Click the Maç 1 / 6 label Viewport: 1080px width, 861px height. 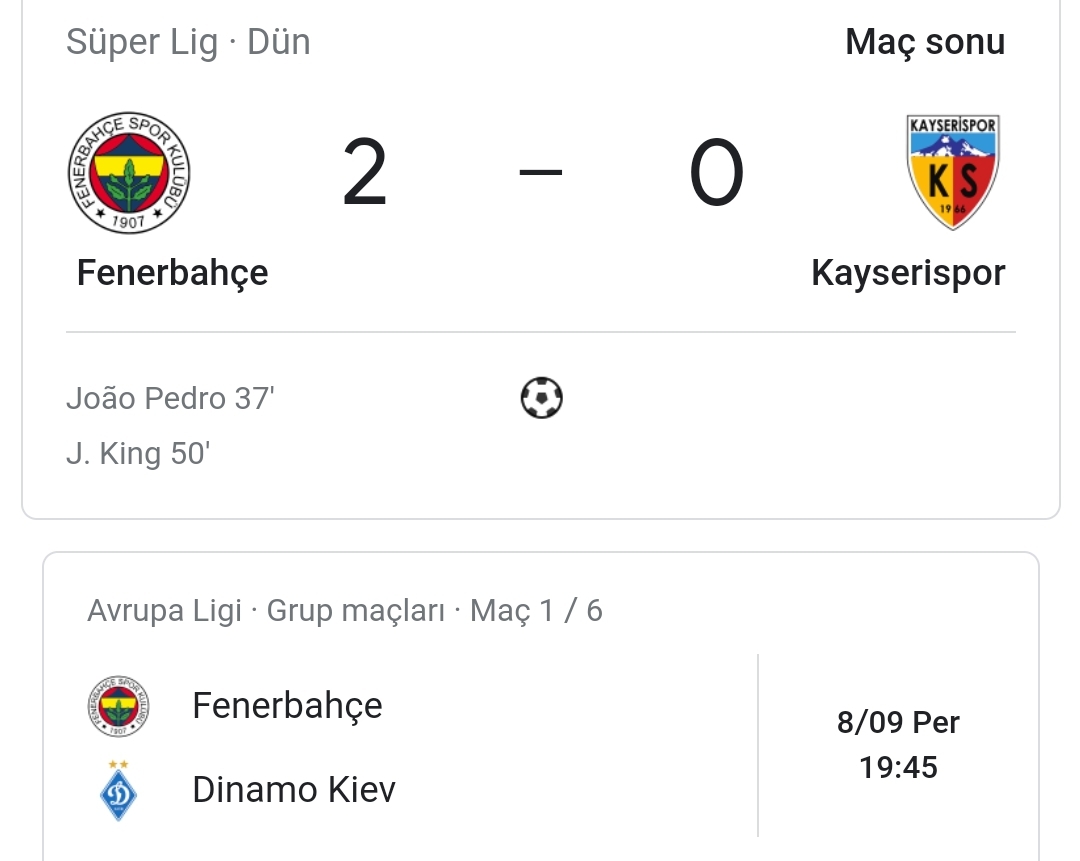click(537, 610)
